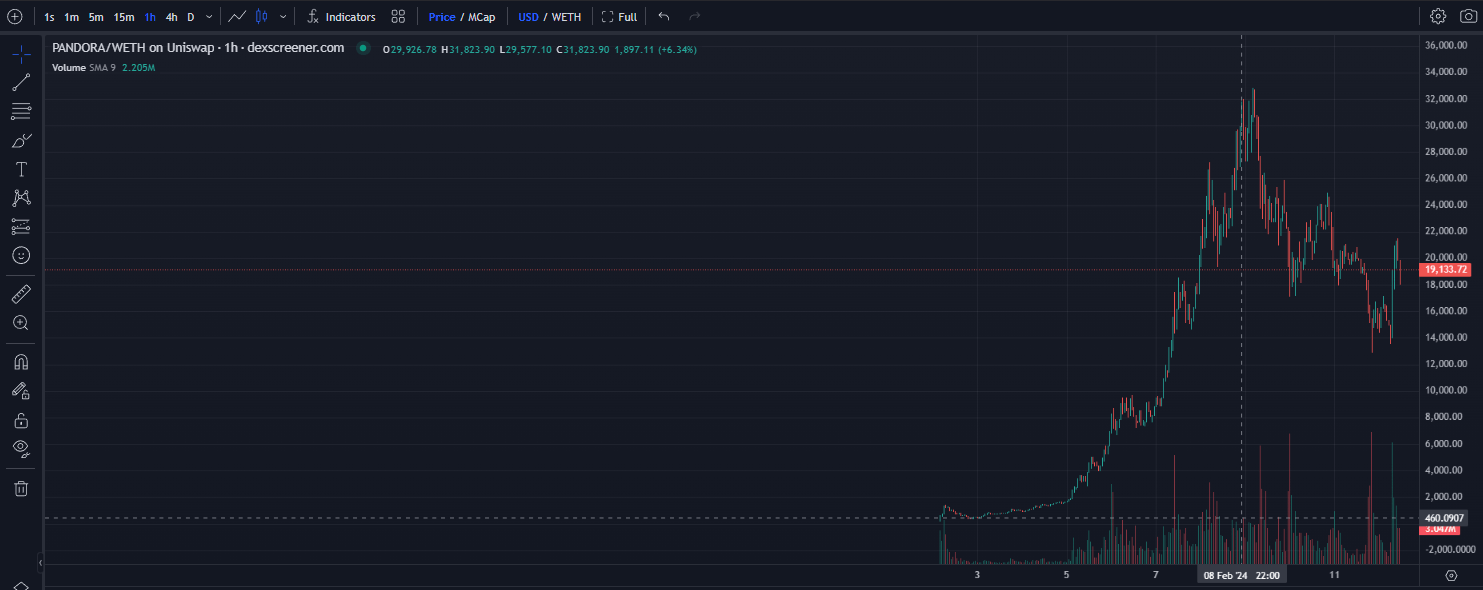Open the emoji icons tool

click(21, 256)
